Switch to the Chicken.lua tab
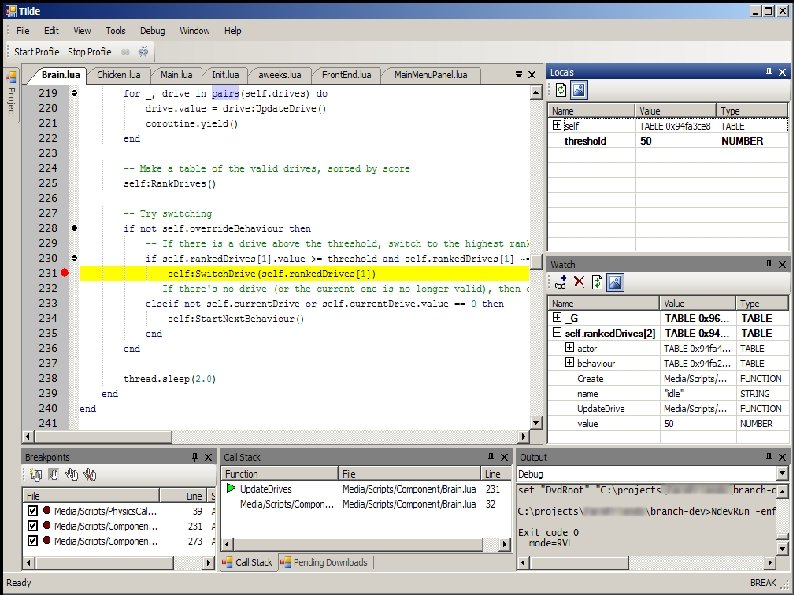 click(x=118, y=74)
